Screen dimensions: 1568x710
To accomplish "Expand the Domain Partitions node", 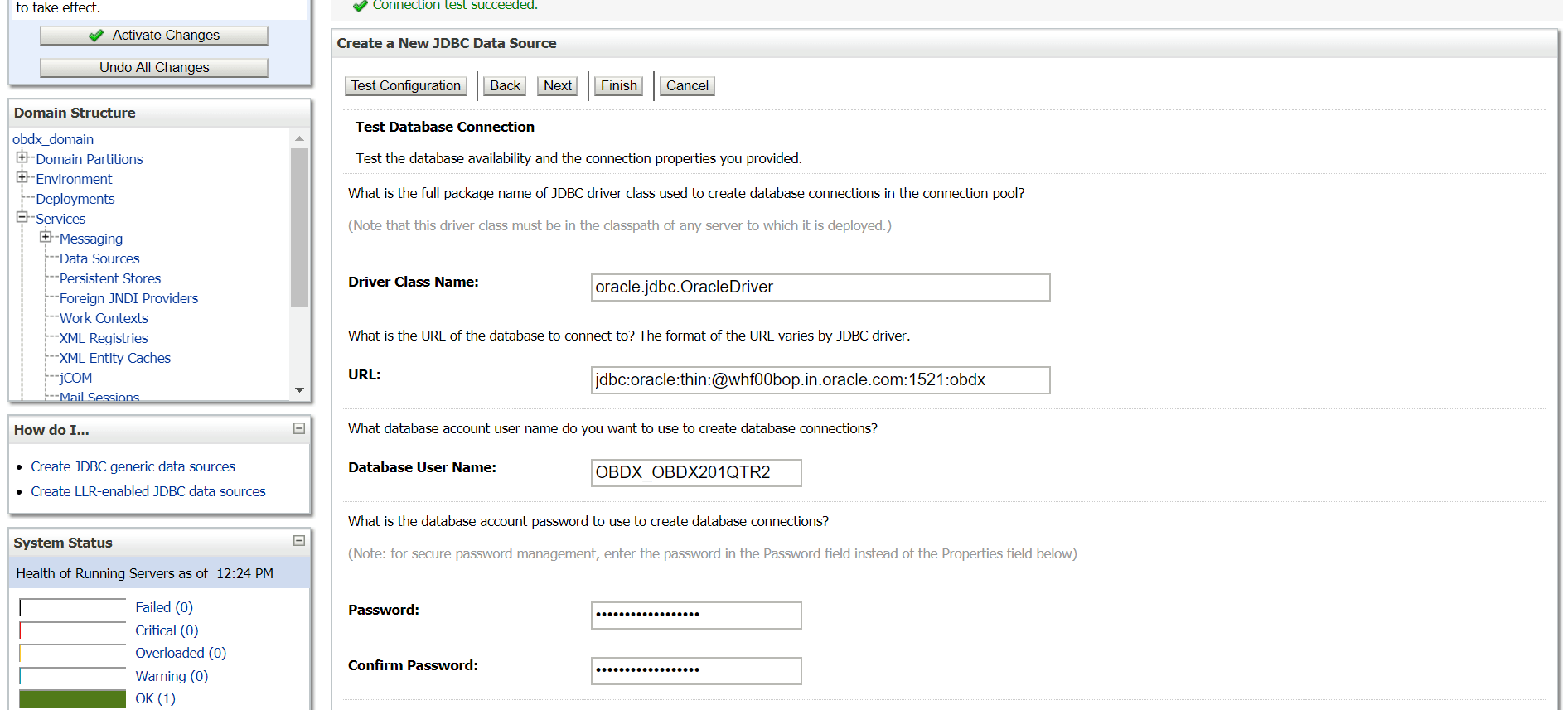I will click(x=22, y=157).
